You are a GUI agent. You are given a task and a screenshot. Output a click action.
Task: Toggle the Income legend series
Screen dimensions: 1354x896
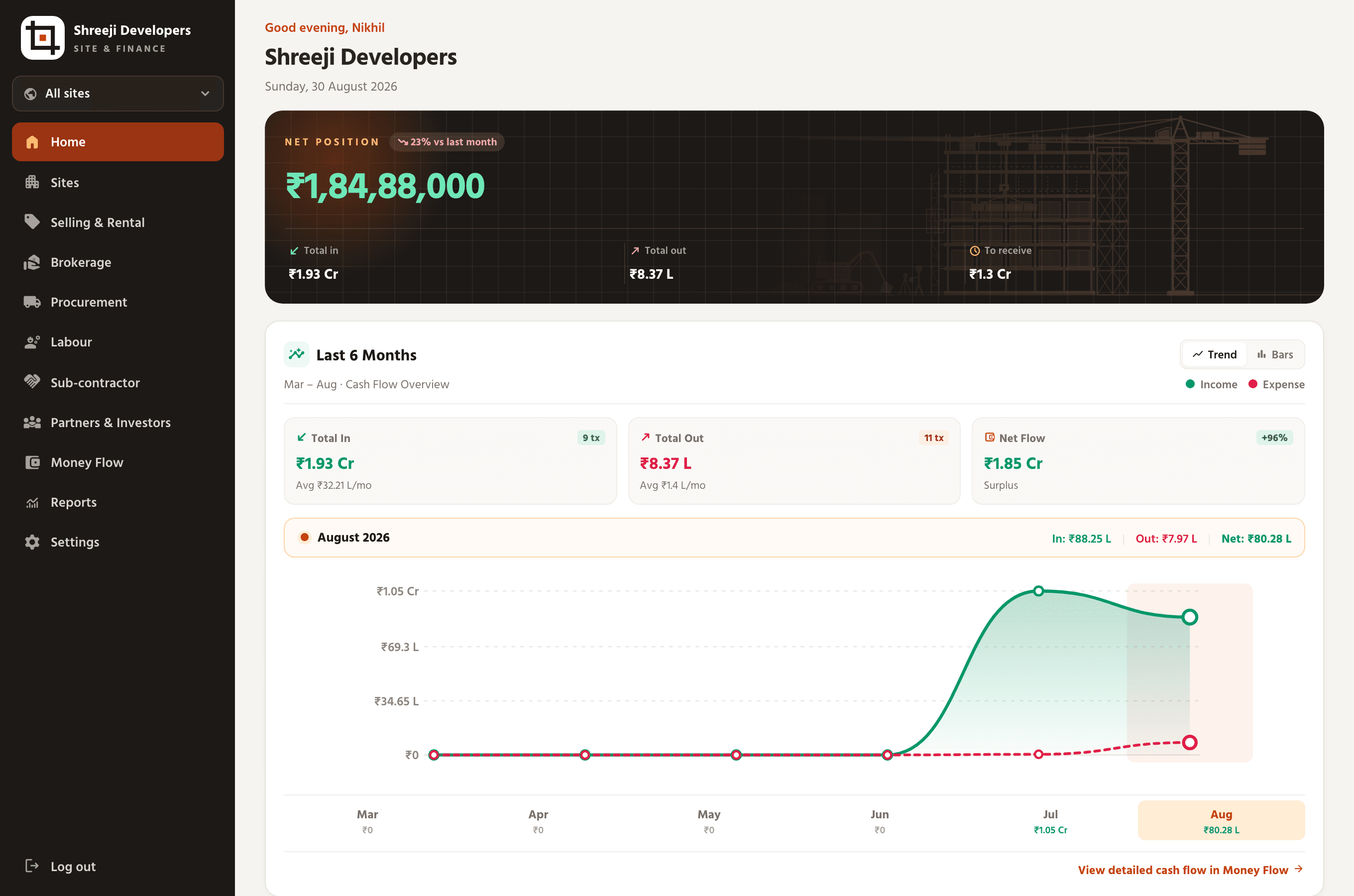(x=1211, y=385)
